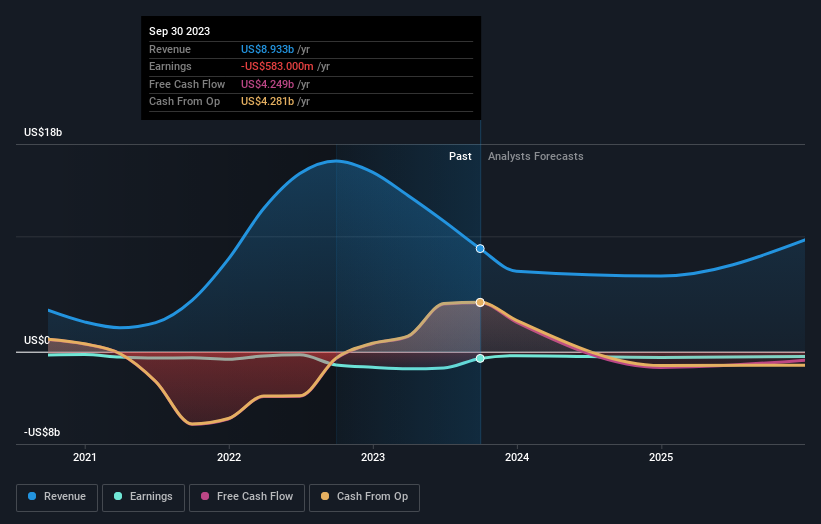Toggle the Free Cash Flow legend button
Screen dimensions: 821x524
tap(247, 497)
